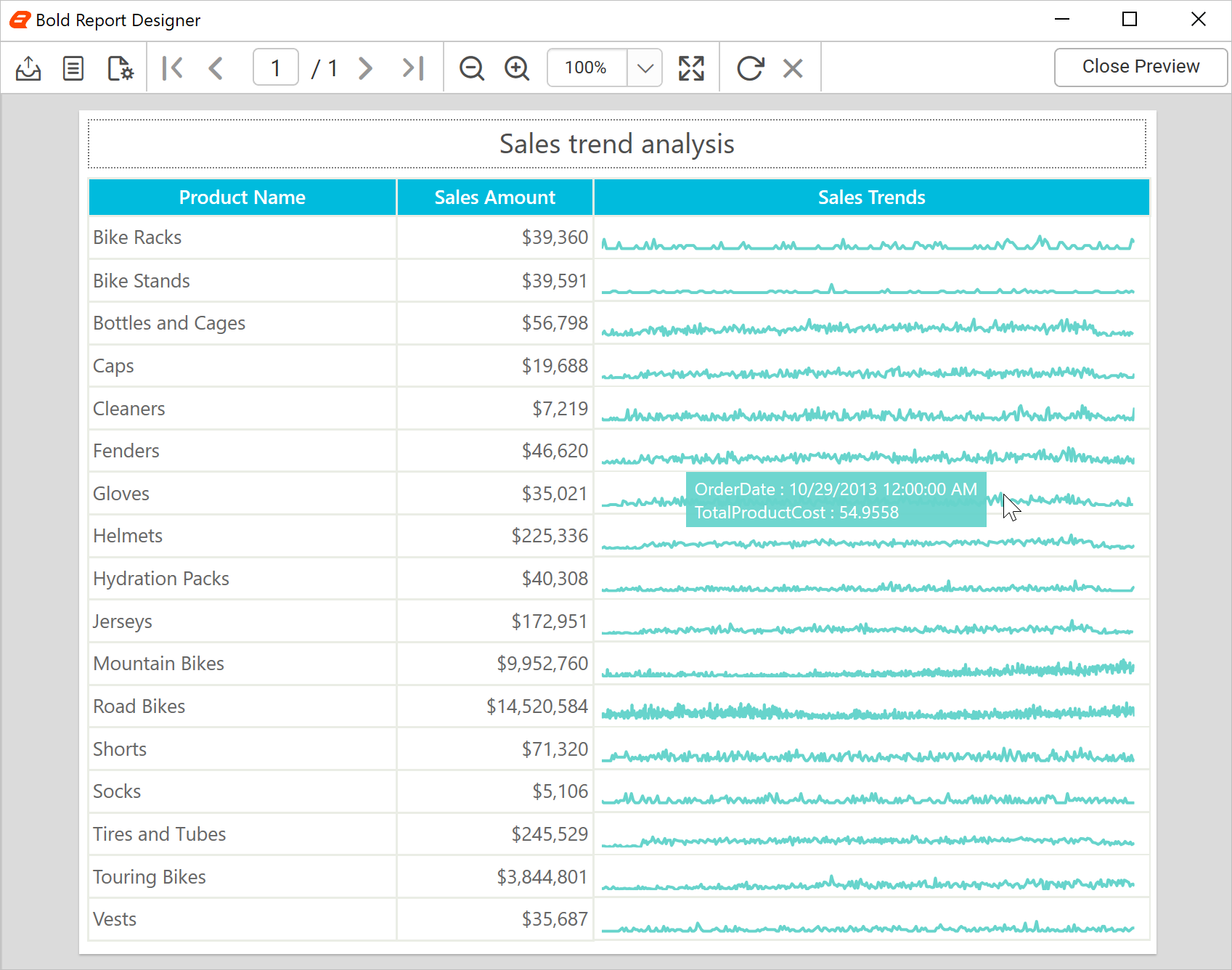Select the Shorts product cell
This screenshot has width=1232, height=970.
point(242,749)
